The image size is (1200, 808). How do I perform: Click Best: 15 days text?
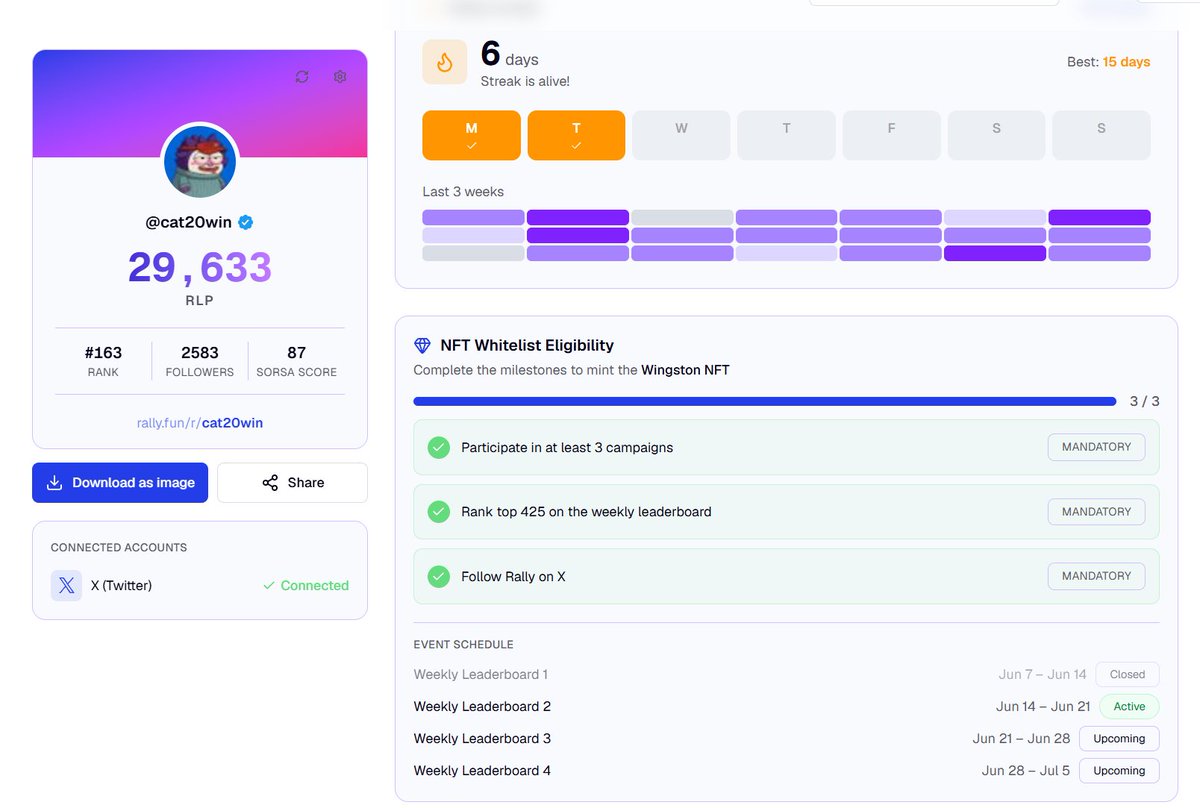point(1108,62)
